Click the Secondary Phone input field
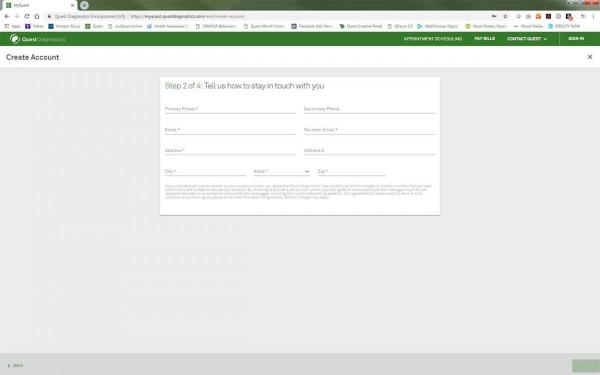The width and height of the screenshot is (600, 375). click(370, 109)
